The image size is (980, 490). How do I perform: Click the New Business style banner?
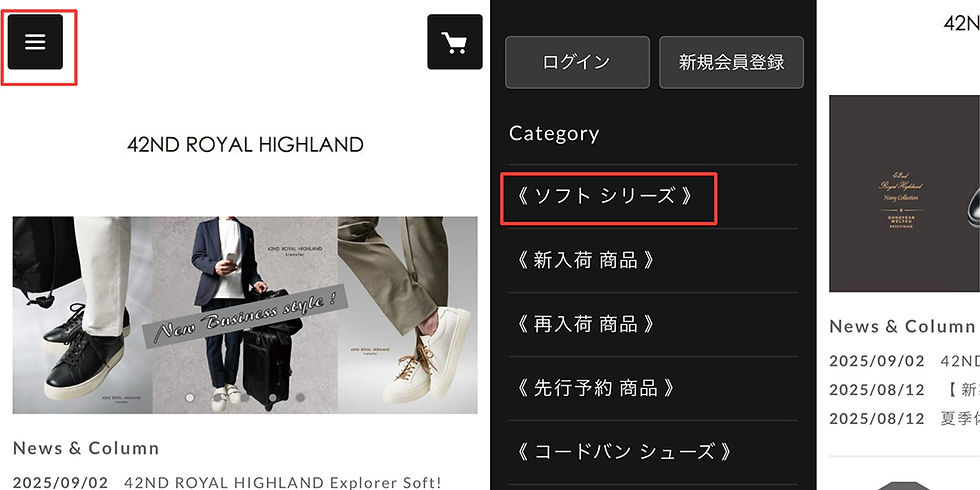click(245, 315)
